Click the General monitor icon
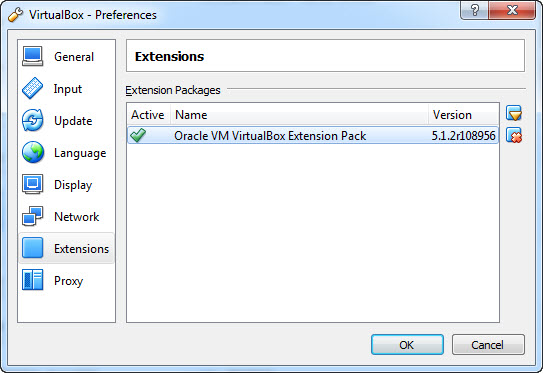The width and height of the screenshot is (543, 373). pyautogui.click(x=33, y=56)
